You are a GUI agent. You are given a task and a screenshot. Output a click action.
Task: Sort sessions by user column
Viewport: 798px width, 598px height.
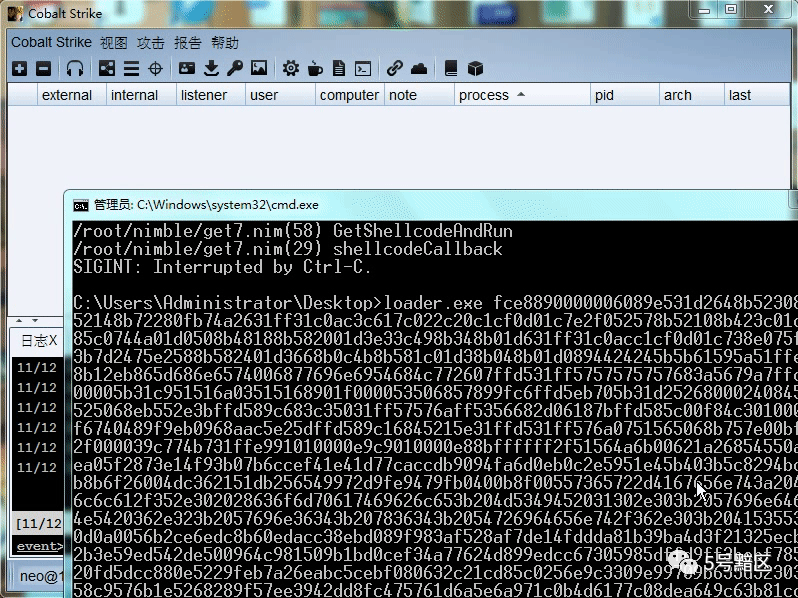(x=280, y=95)
